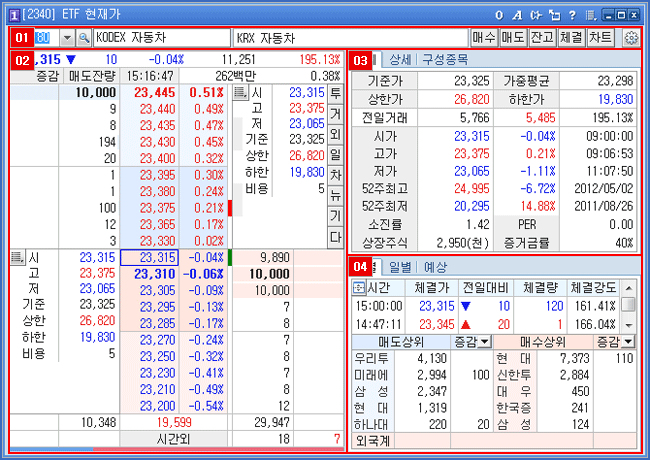Viewport: 650px width, 460px height.
Task: Click the stock code input field
Action: point(46,37)
